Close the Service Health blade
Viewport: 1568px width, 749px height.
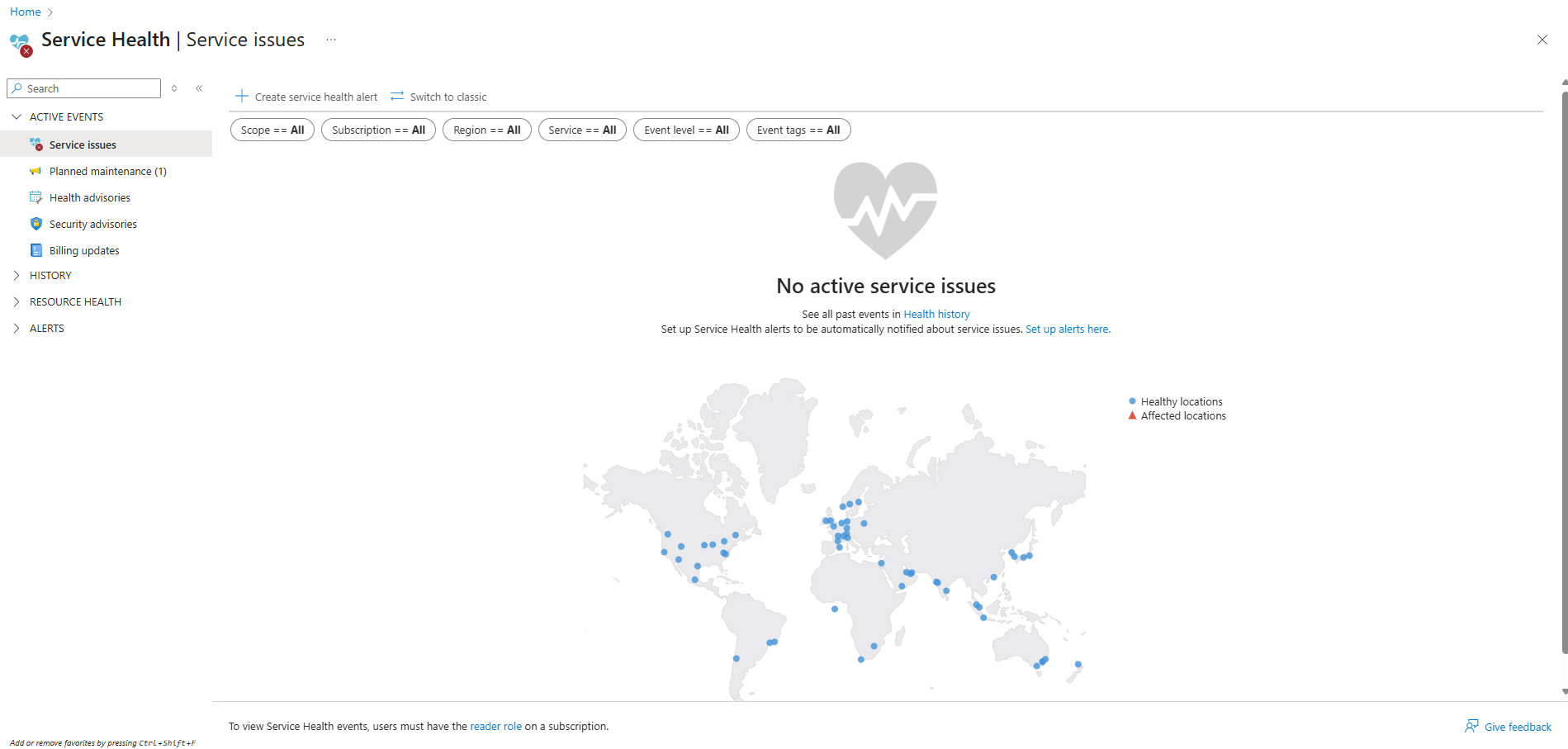1542,40
